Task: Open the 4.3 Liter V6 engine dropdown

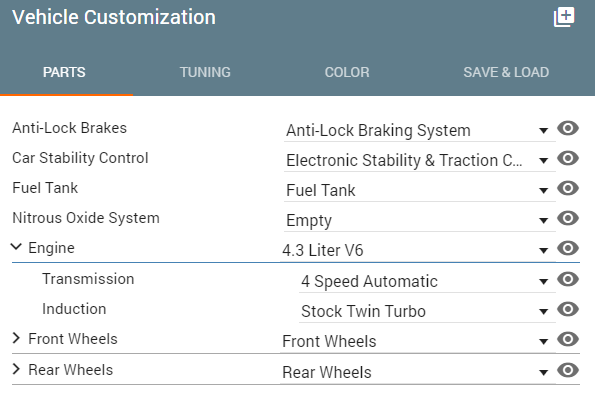Action: 418,251
